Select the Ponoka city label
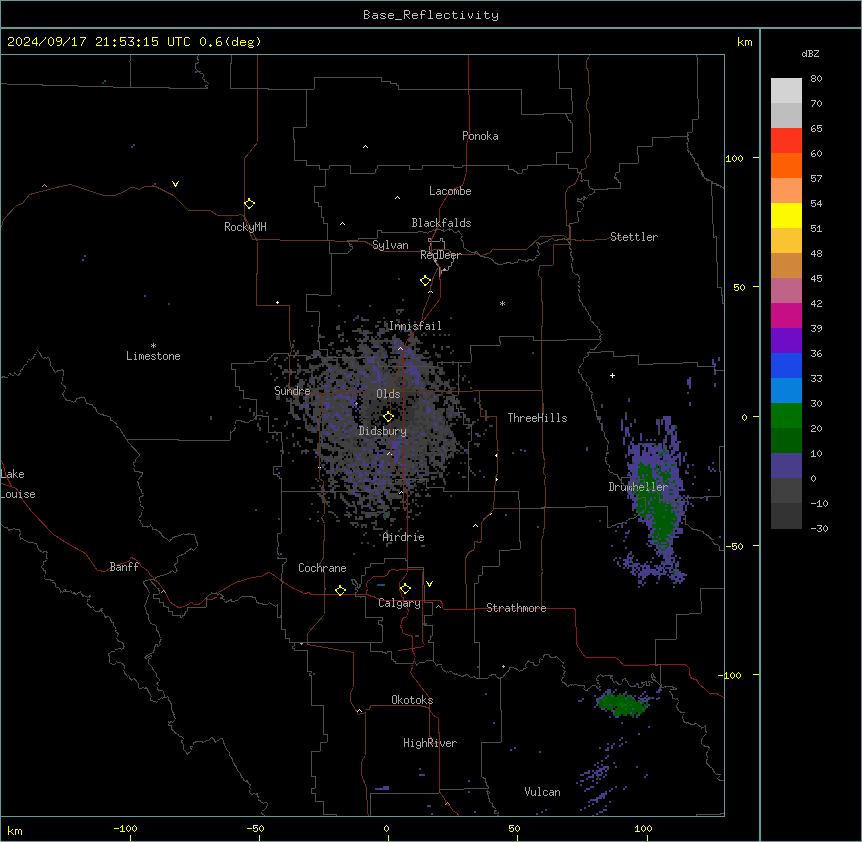This screenshot has height=842, width=862. coord(480,136)
